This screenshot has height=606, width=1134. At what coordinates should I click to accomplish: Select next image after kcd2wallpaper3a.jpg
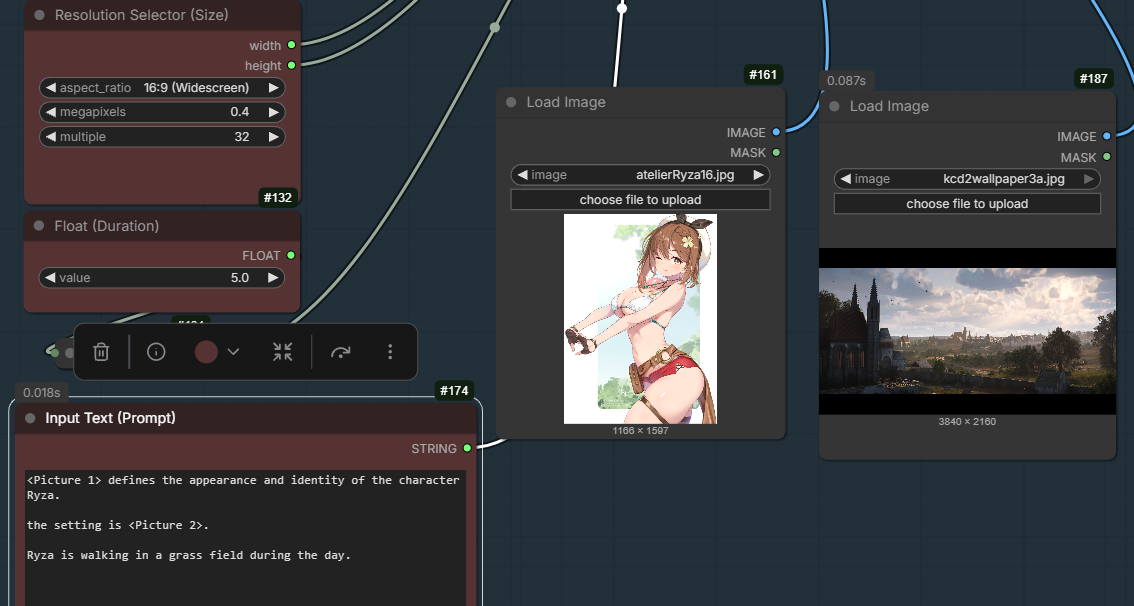coord(1088,179)
